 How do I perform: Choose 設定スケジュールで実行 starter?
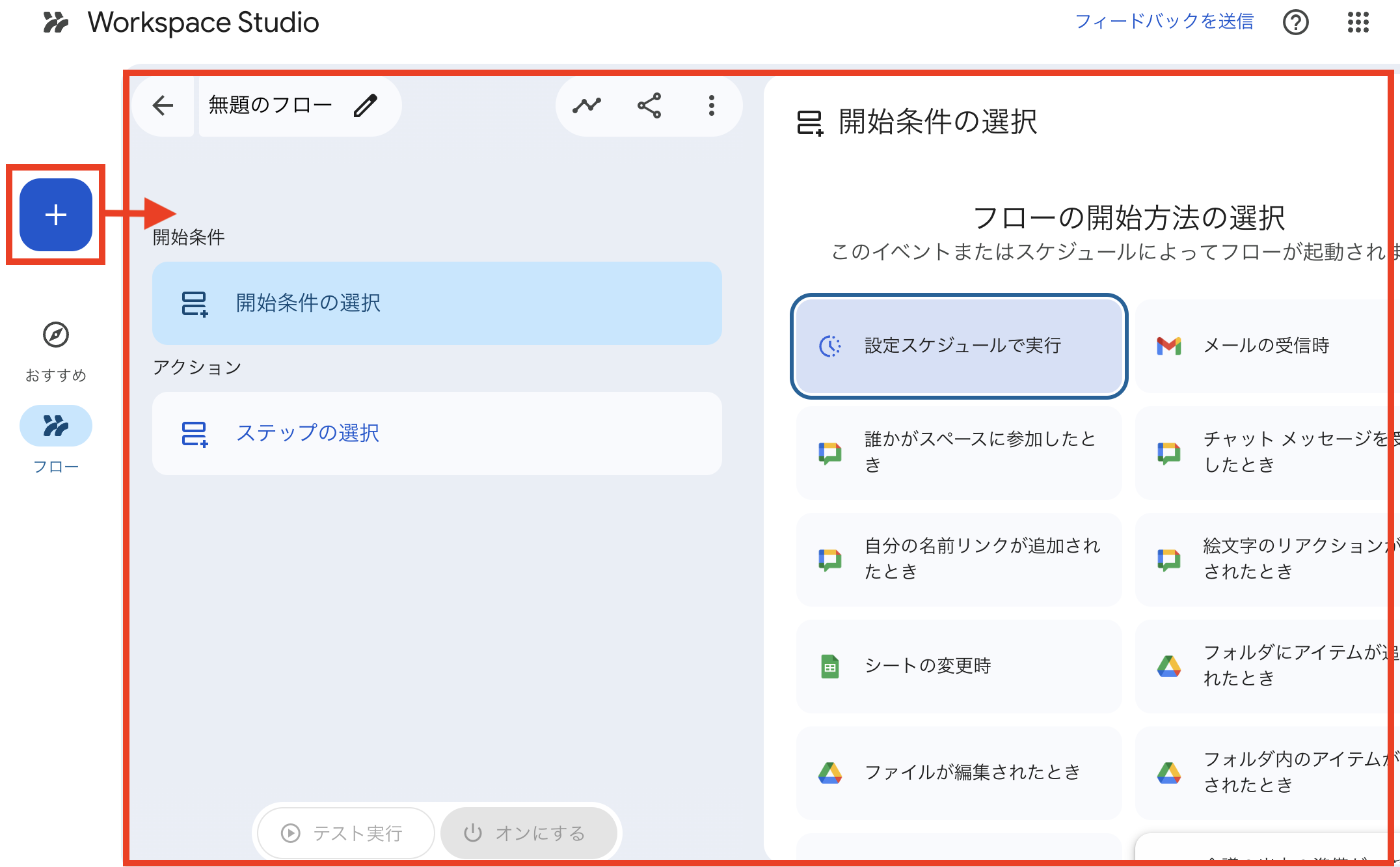click(x=959, y=346)
